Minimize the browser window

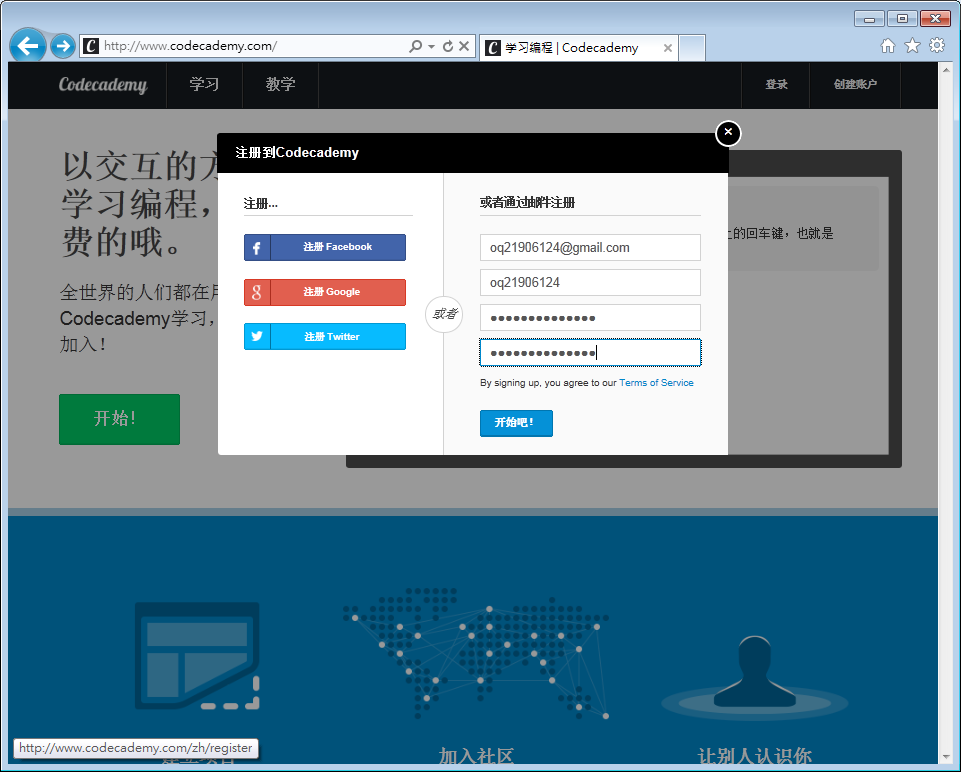coord(869,19)
